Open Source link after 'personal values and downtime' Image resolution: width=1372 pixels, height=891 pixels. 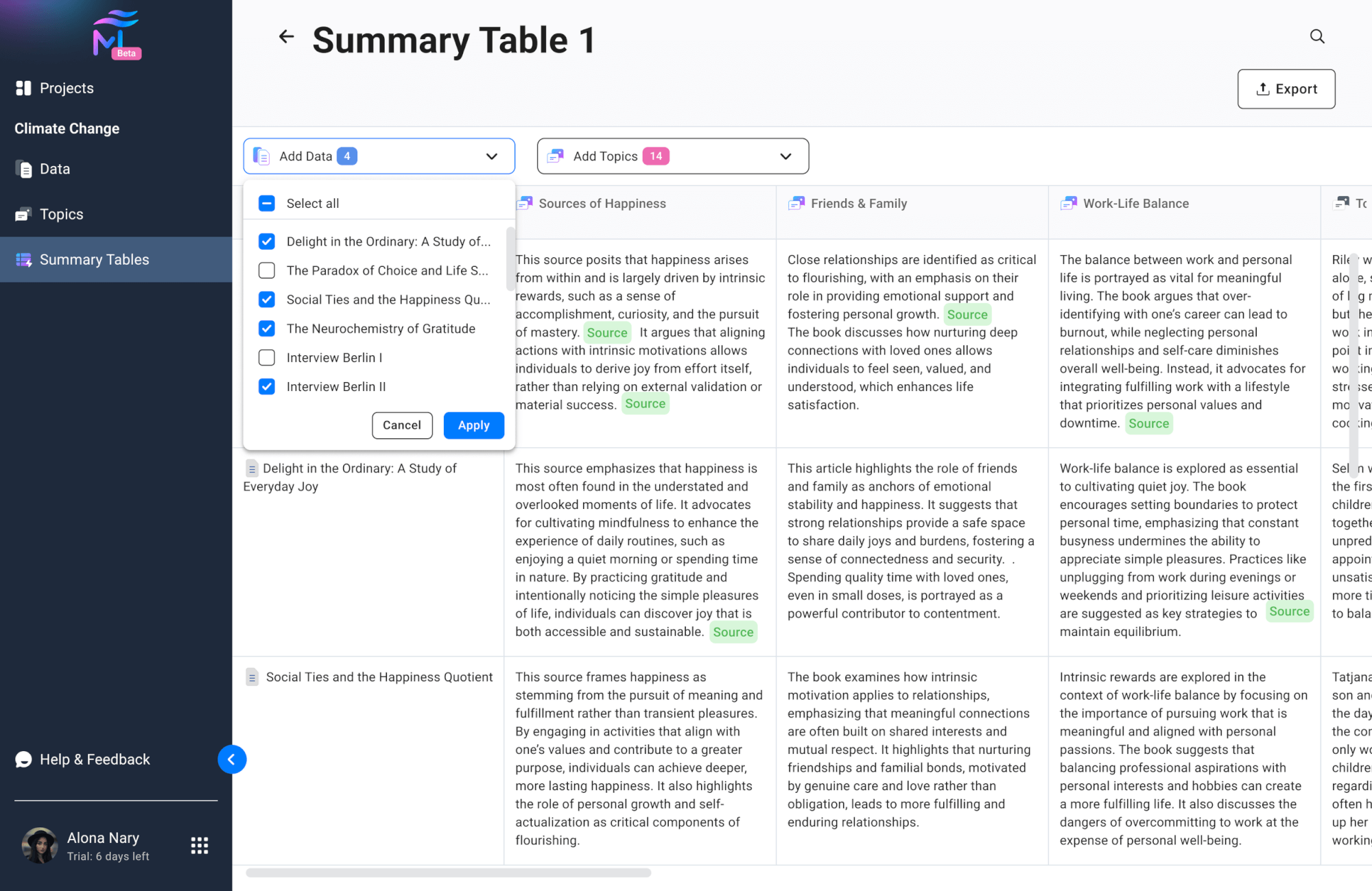pyautogui.click(x=1149, y=423)
